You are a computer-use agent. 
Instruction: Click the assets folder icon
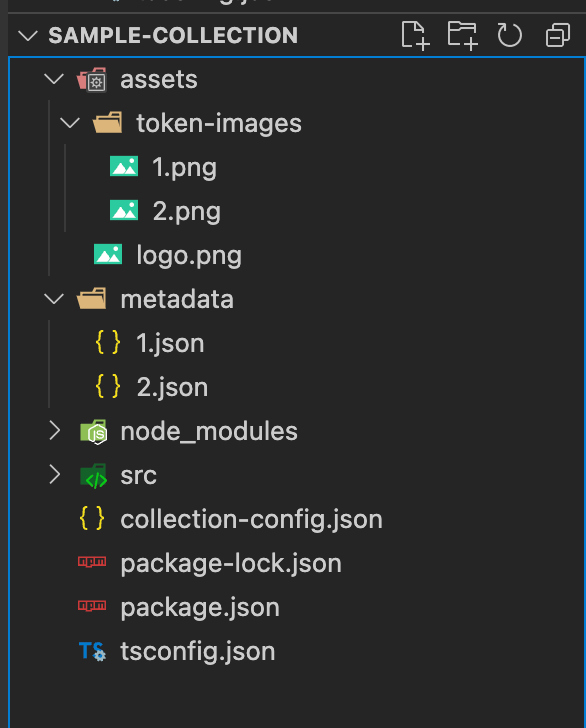(92, 79)
